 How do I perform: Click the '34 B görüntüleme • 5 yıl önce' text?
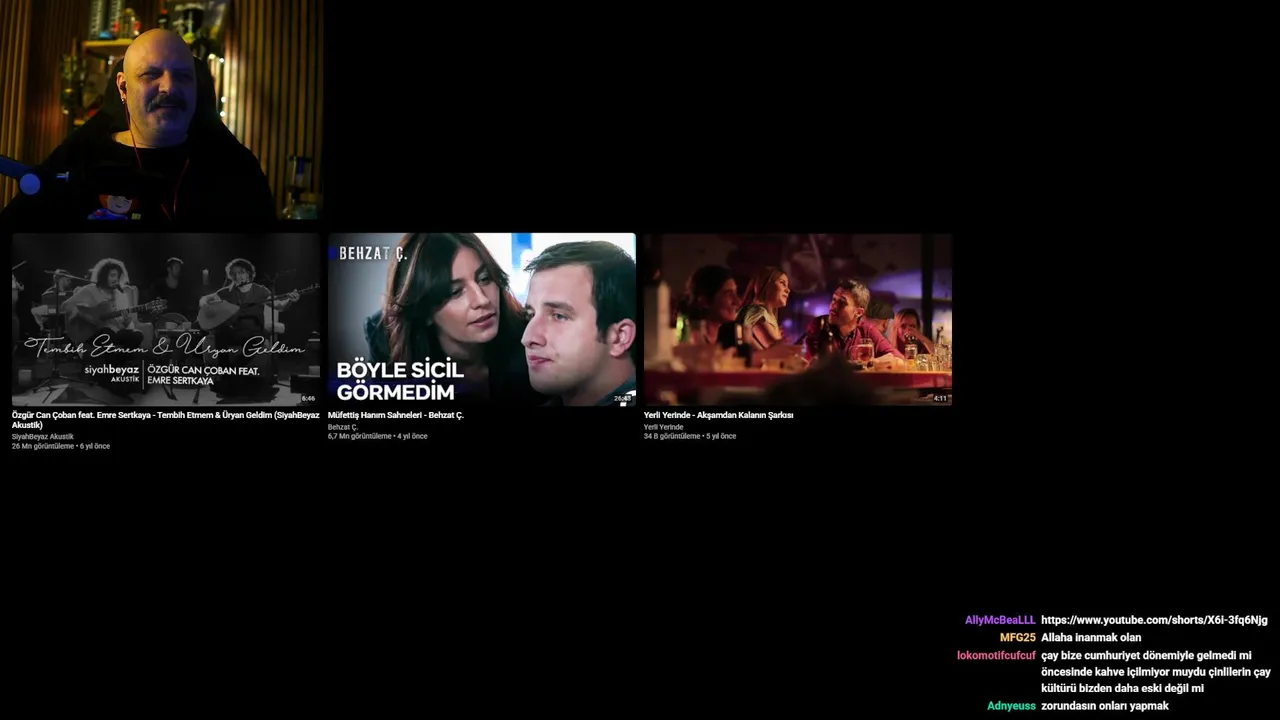(x=690, y=436)
